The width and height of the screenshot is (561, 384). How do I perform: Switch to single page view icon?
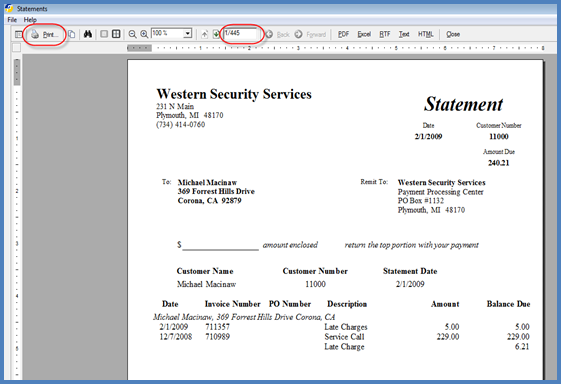[x=104, y=34]
